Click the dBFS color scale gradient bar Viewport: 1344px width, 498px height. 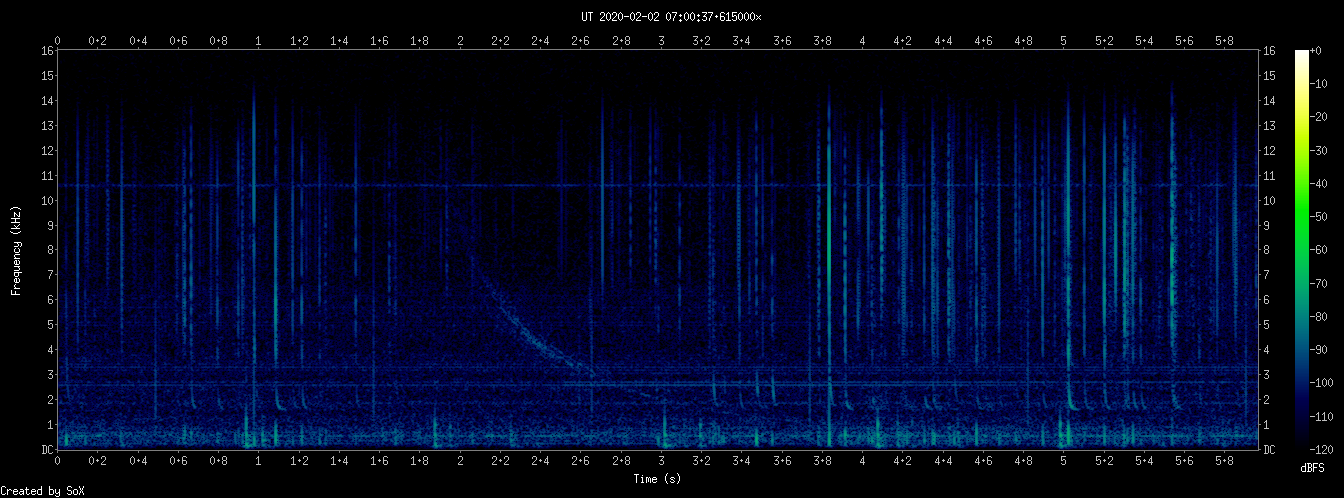[1301, 250]
